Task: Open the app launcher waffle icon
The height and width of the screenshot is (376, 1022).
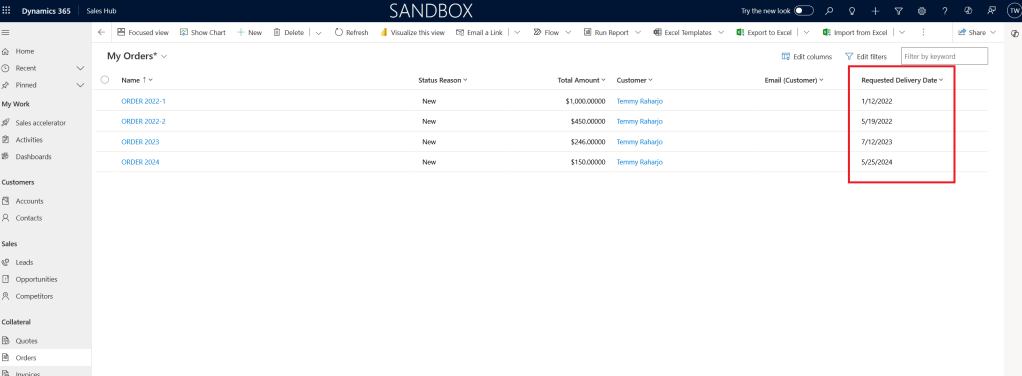Action: click(7, 11)
